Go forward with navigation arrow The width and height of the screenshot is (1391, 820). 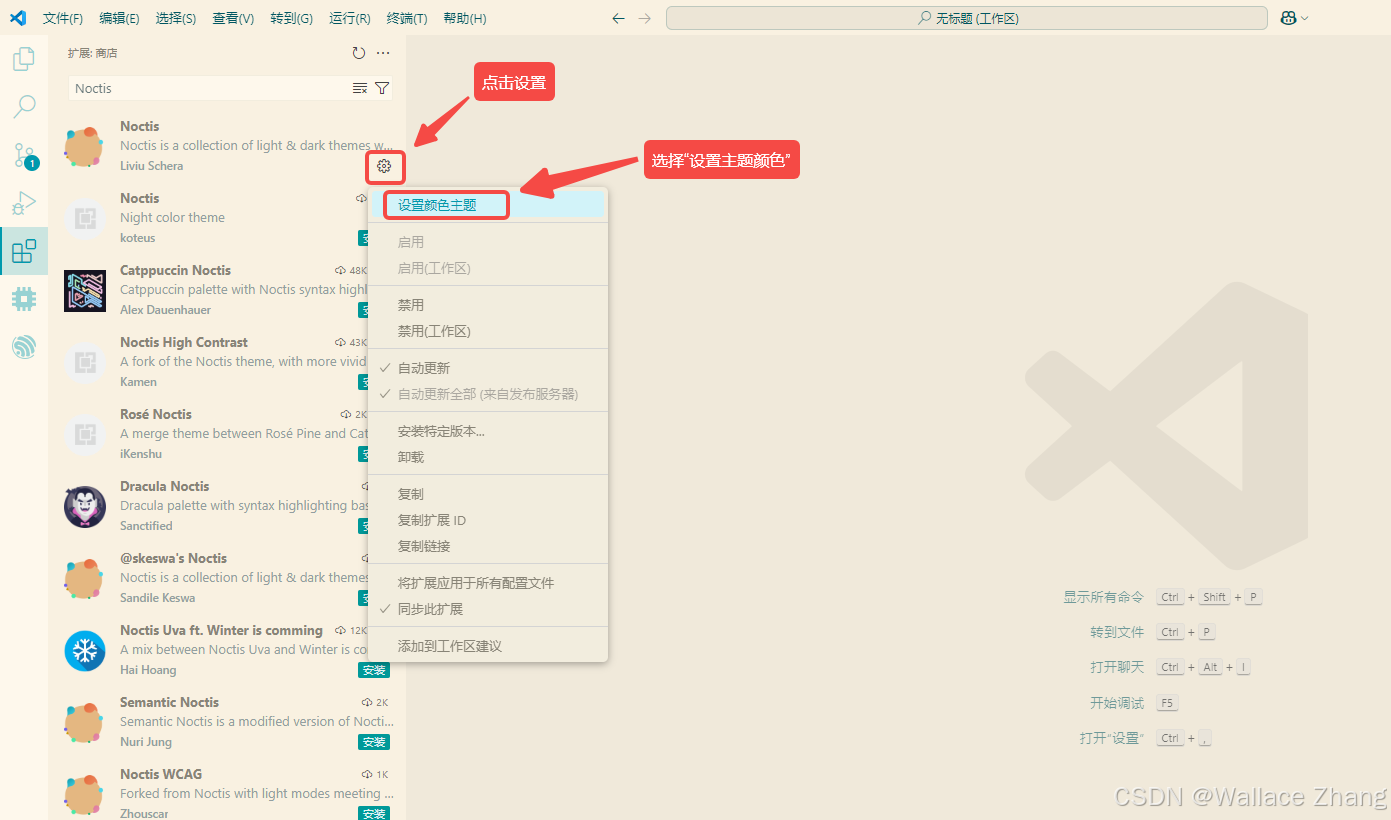pos(644,18)
